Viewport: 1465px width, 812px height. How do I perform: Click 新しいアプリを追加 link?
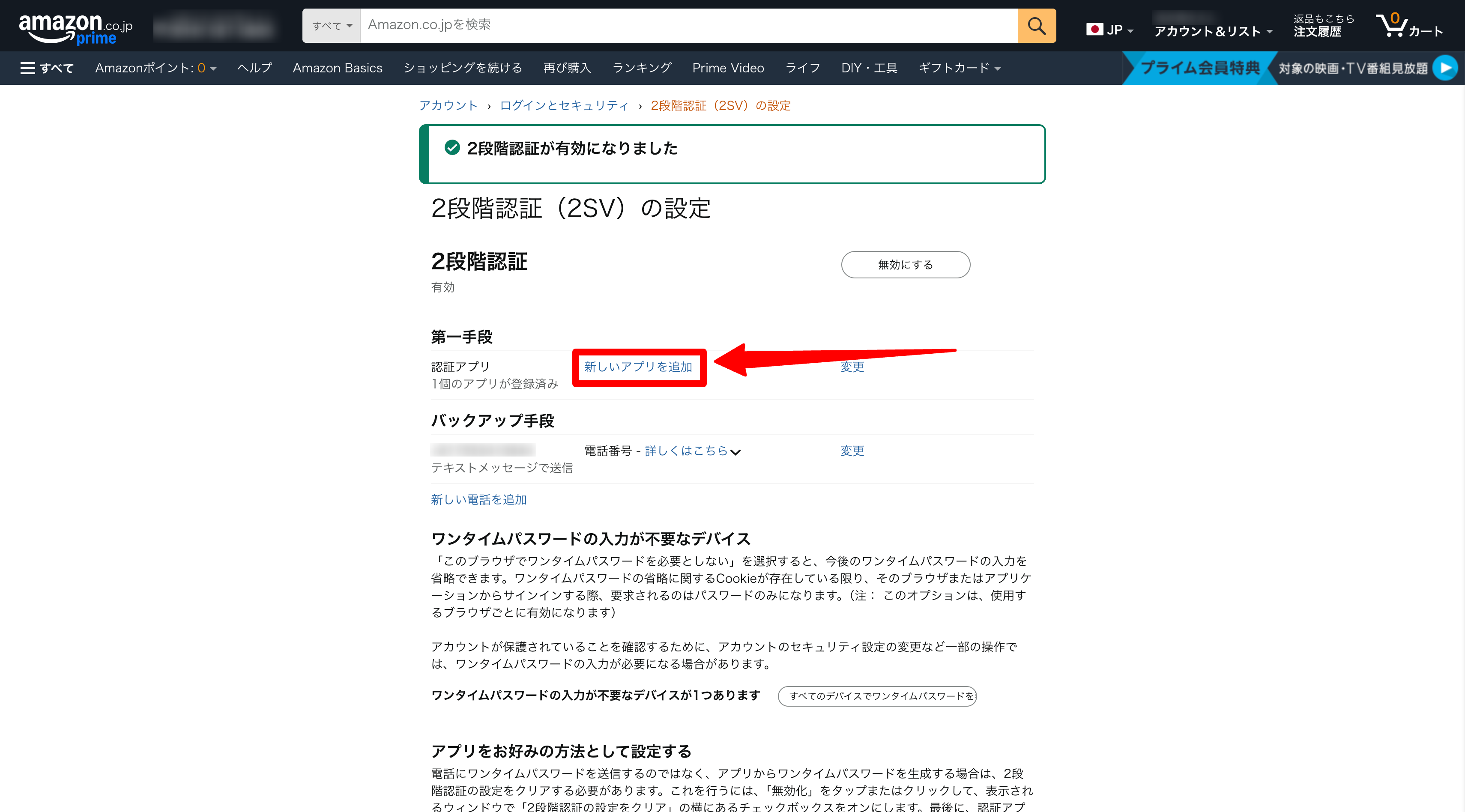pos(638,367)
